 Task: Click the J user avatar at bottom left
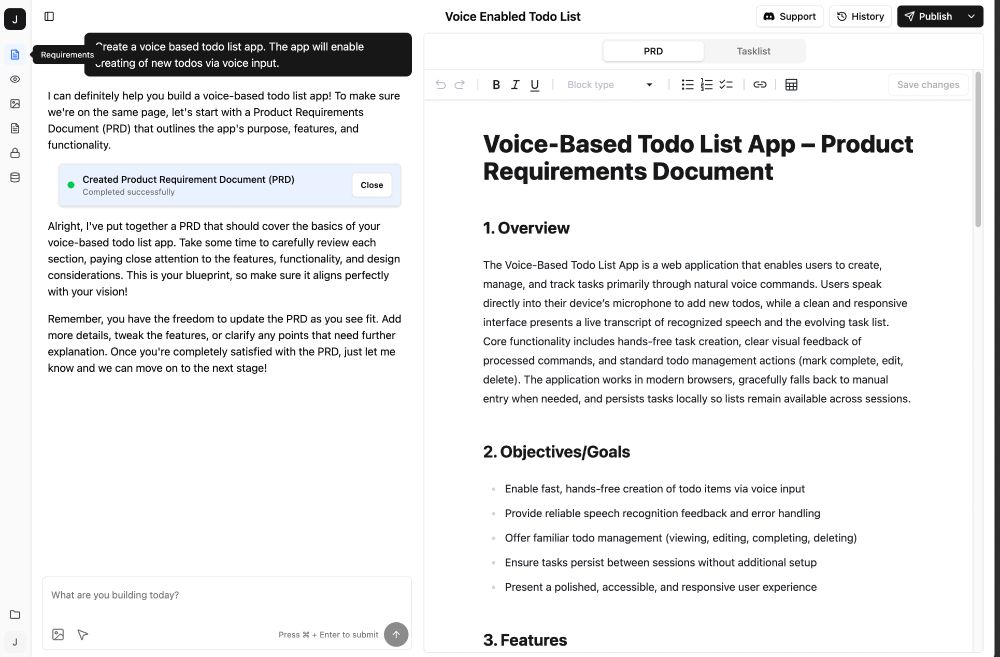[x=15, y=642]
